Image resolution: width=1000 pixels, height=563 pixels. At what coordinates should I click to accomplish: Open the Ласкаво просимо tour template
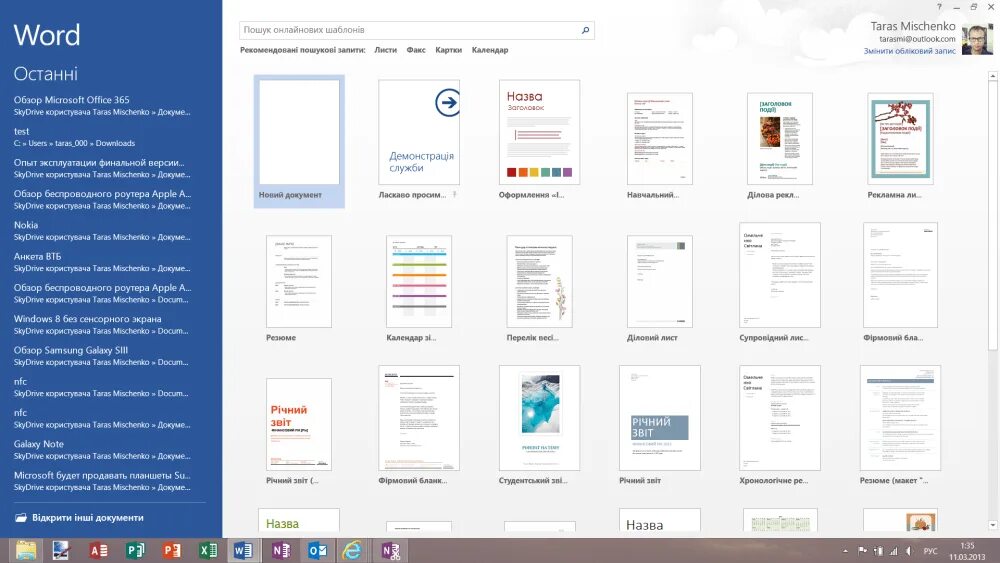coord(419,132)
